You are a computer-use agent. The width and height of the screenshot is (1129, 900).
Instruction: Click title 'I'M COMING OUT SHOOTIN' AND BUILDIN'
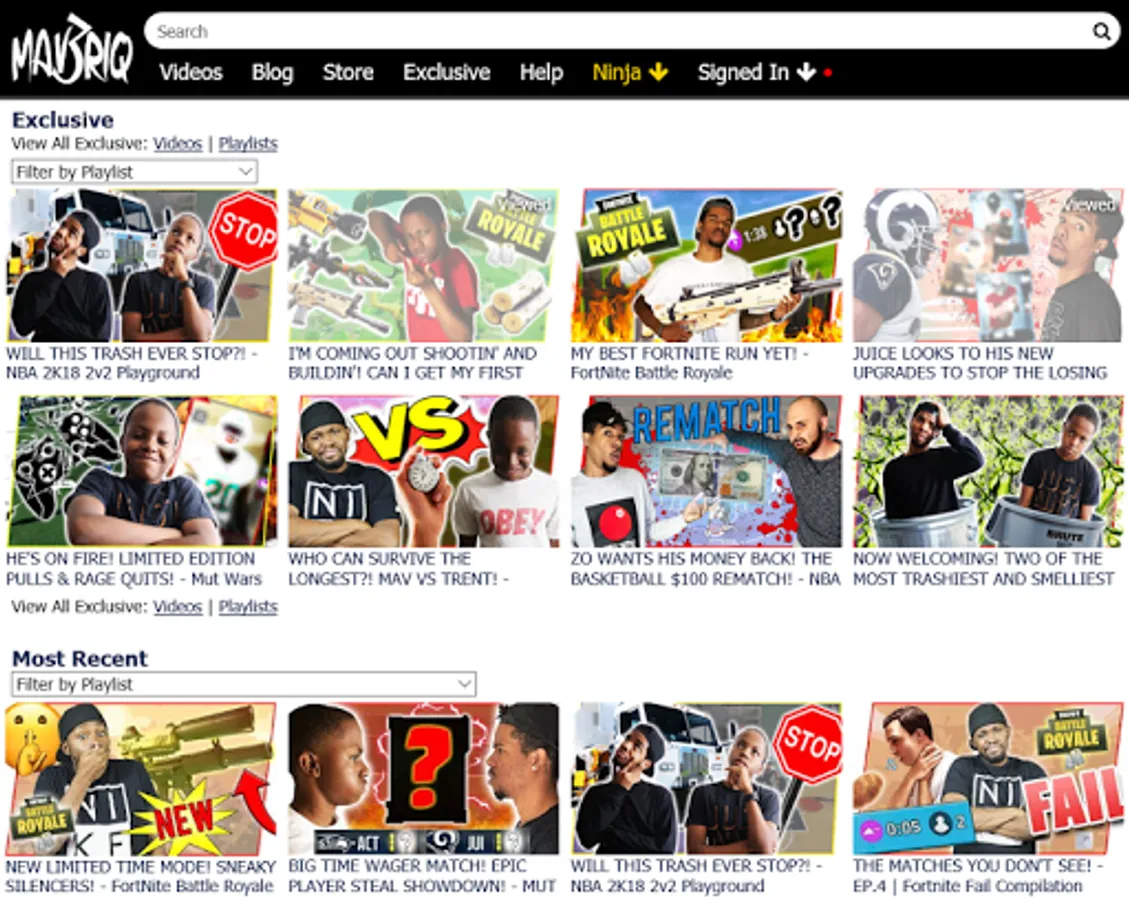coord(413,363)
